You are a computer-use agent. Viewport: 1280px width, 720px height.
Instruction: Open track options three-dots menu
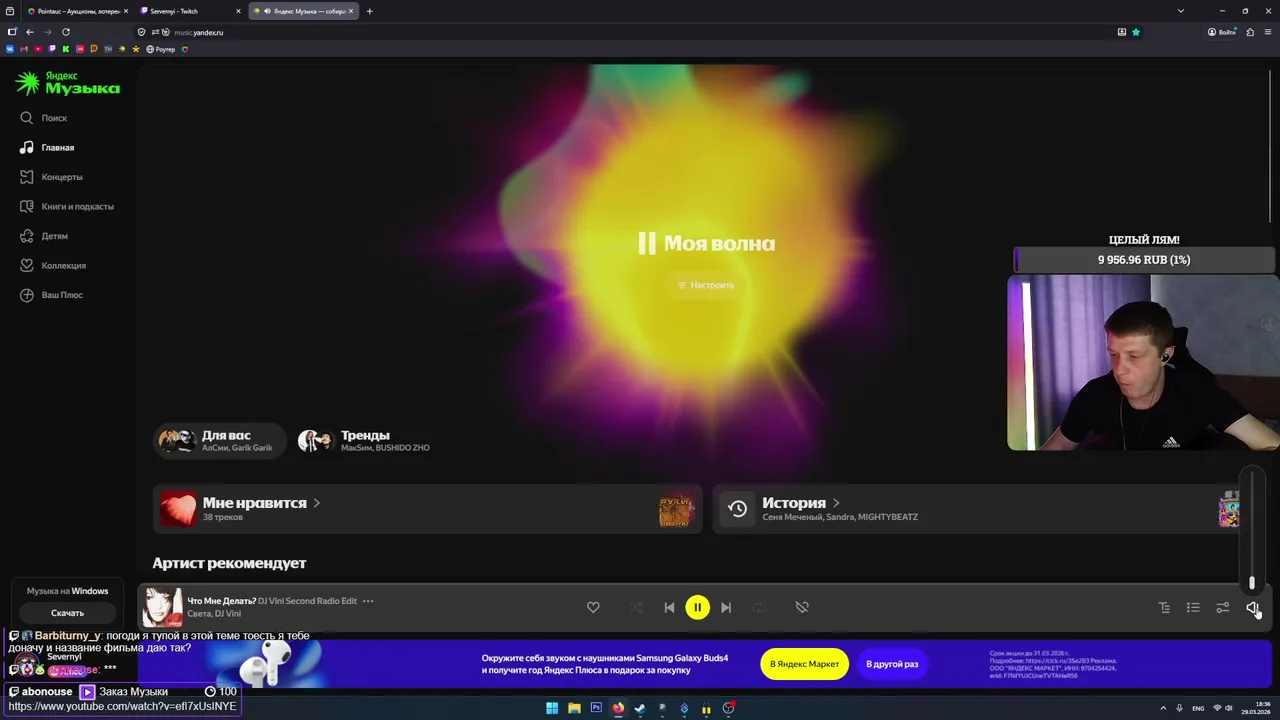pyautogui.click(x=368, y=601)
